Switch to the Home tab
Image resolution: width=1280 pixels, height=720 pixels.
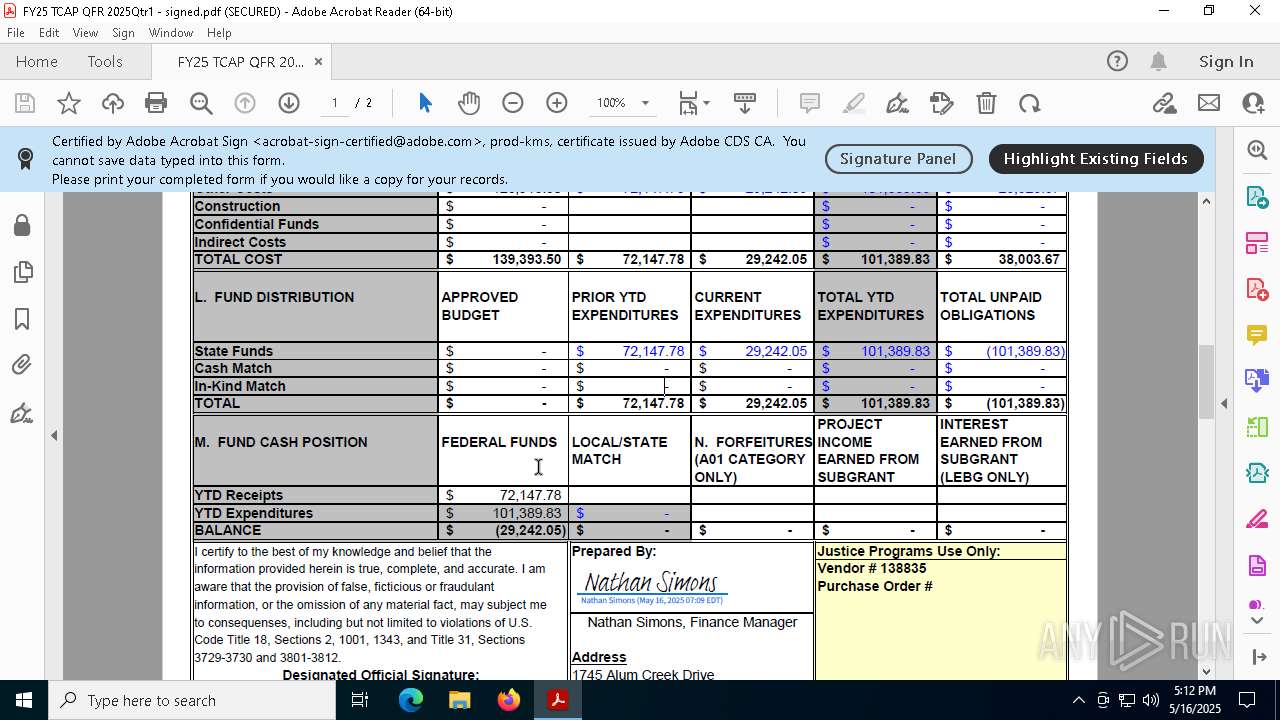(37, 61)
